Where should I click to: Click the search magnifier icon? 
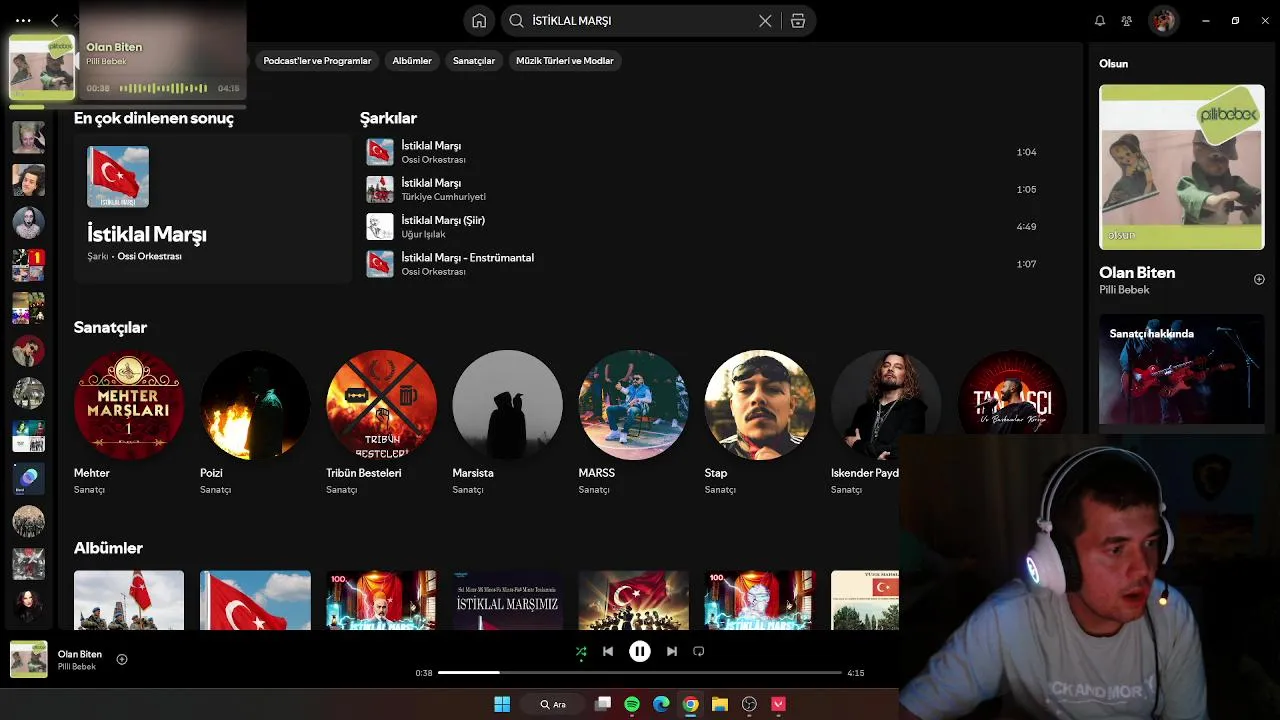point(516,20)
